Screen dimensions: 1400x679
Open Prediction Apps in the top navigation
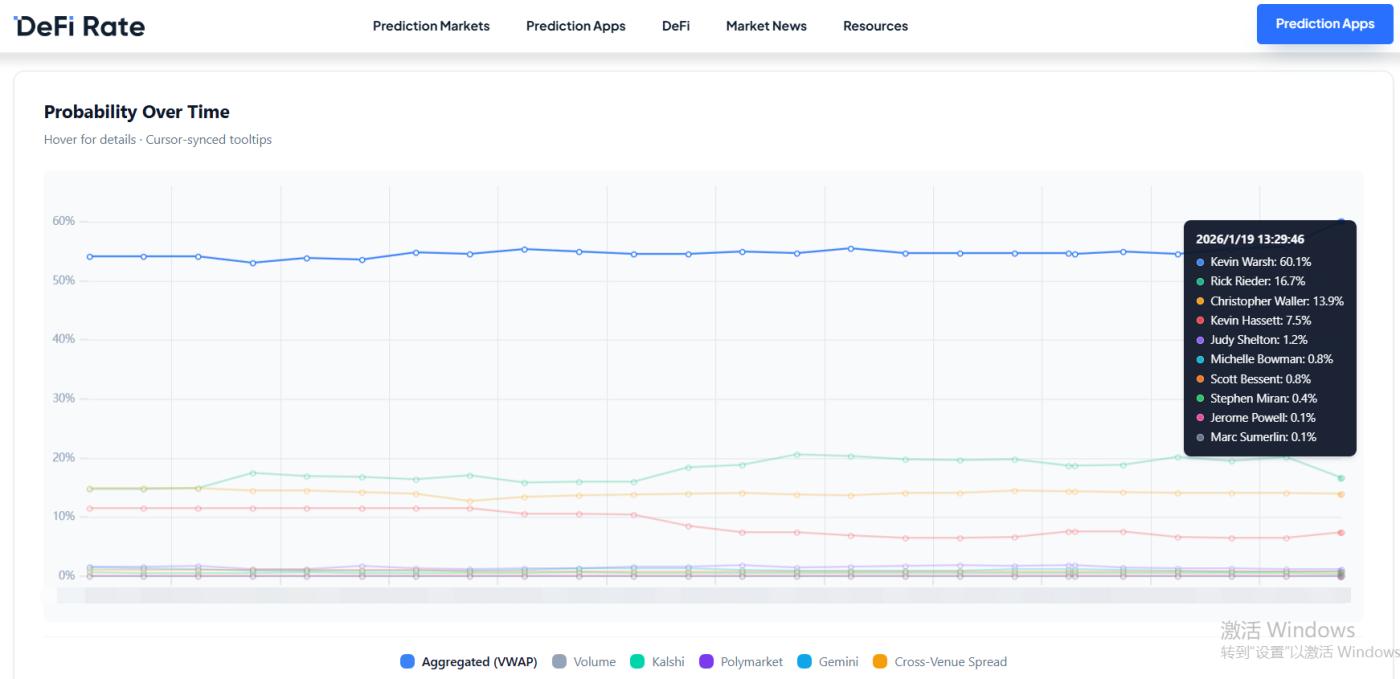pos(575,26)
